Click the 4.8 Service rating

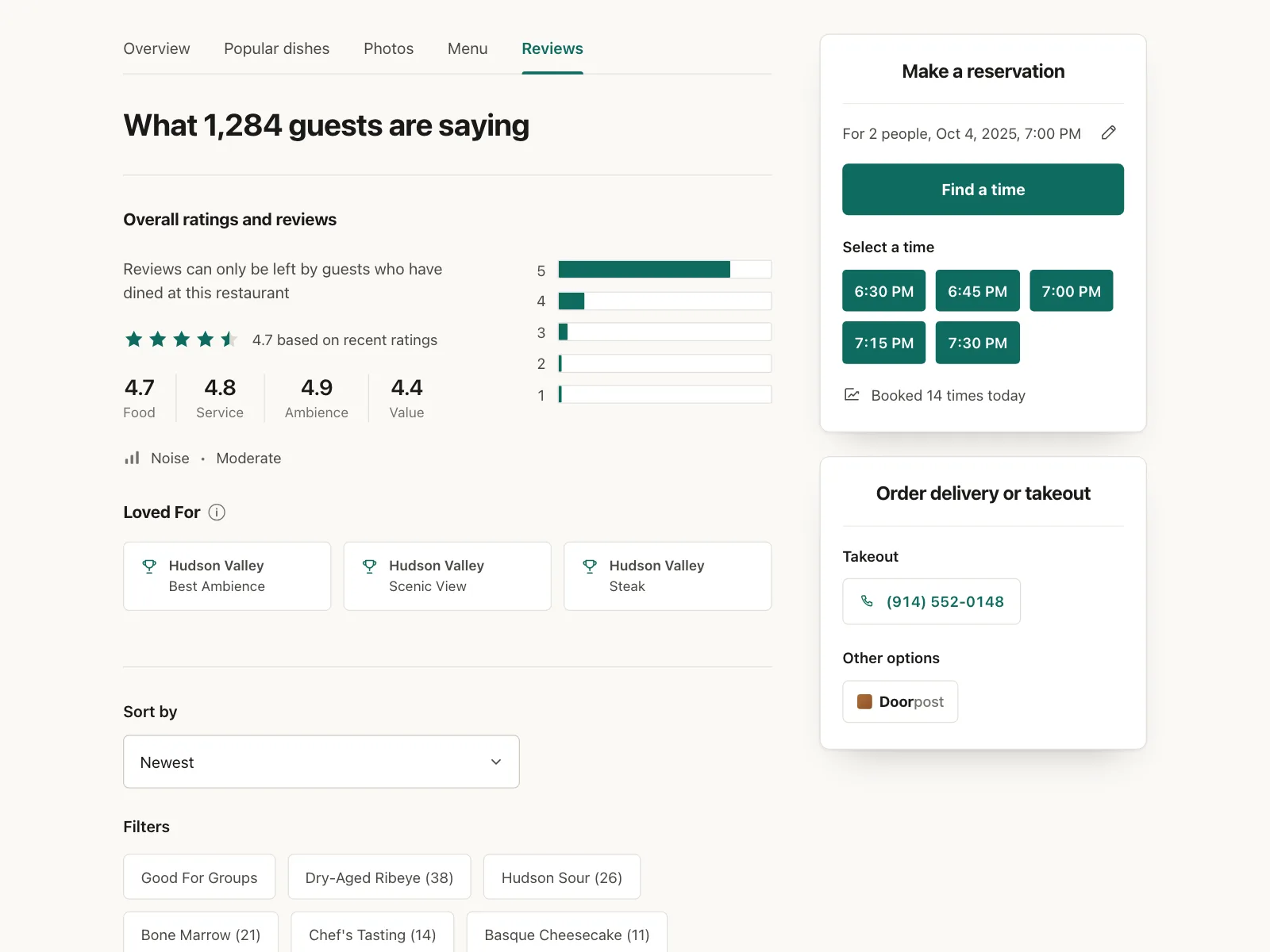220,398
